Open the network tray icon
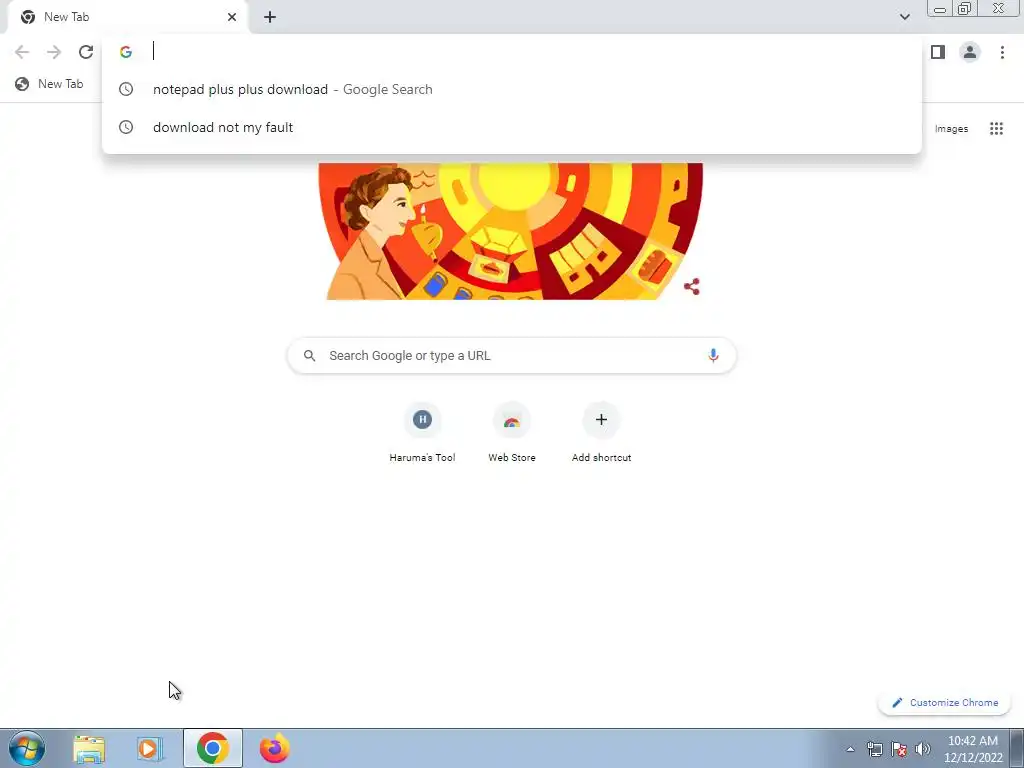1024x768 pixels. (874, 749)
